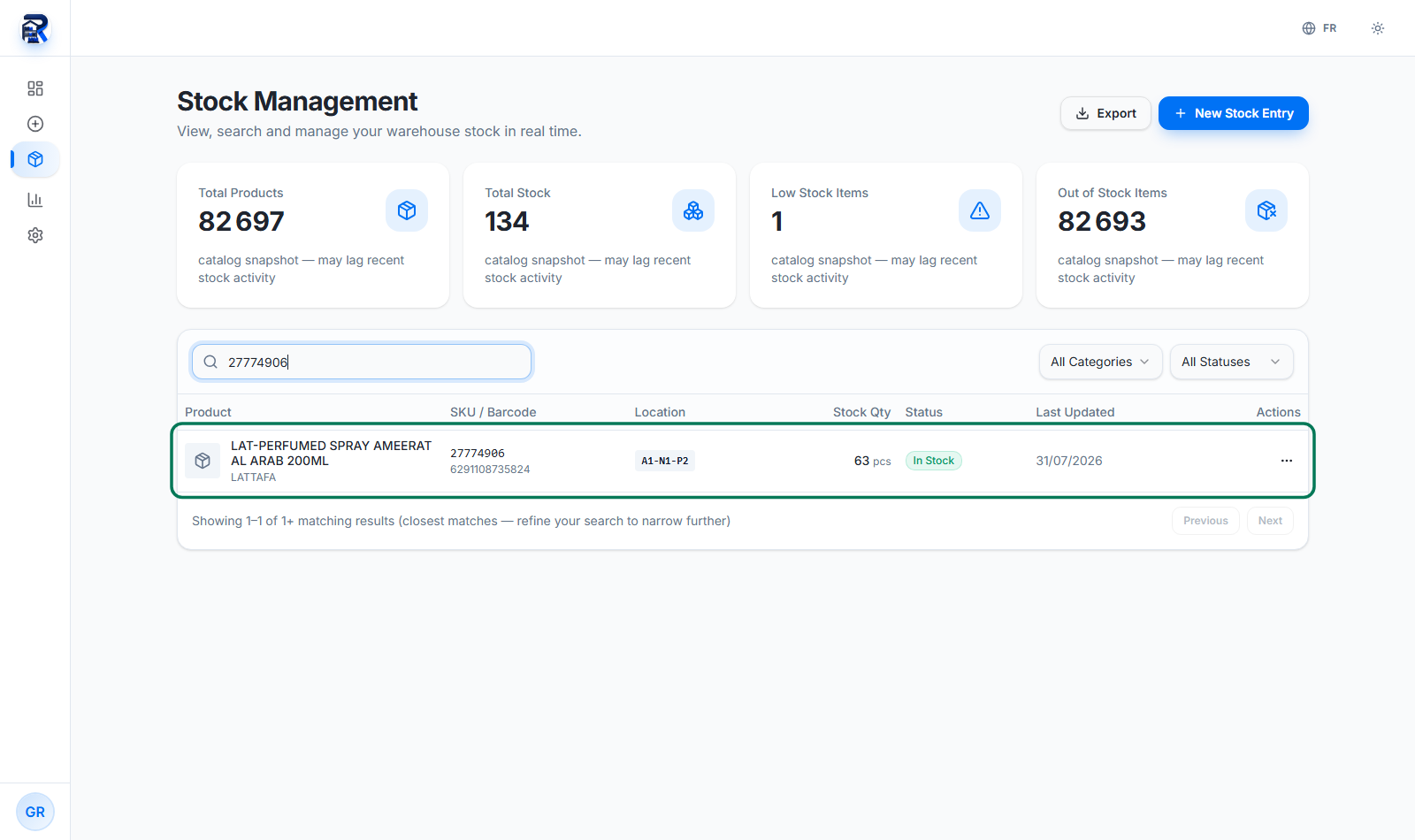Click the A1-N1-P2 location tag
Viewport: 1415px width, 840px height.
664,461
